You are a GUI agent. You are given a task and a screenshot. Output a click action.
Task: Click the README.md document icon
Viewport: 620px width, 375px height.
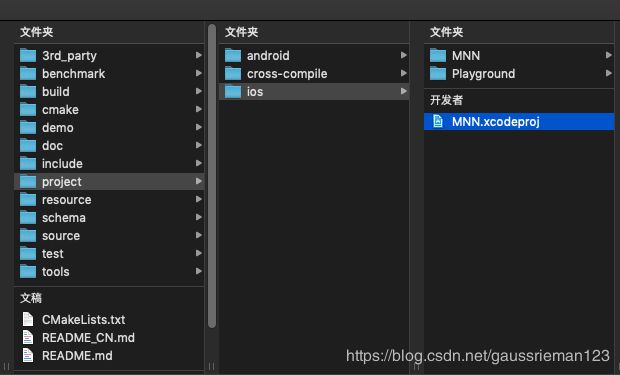point(28,355)
